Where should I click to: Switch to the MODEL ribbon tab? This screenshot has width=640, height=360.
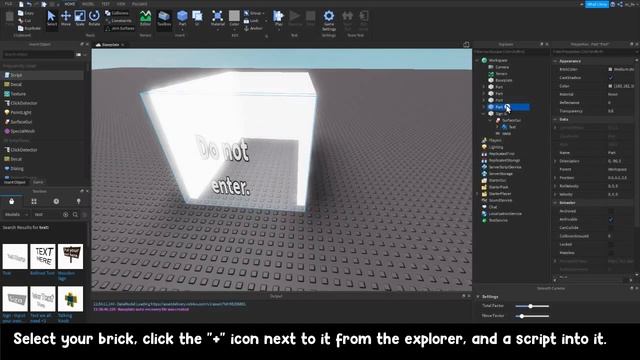coord(88,4)
